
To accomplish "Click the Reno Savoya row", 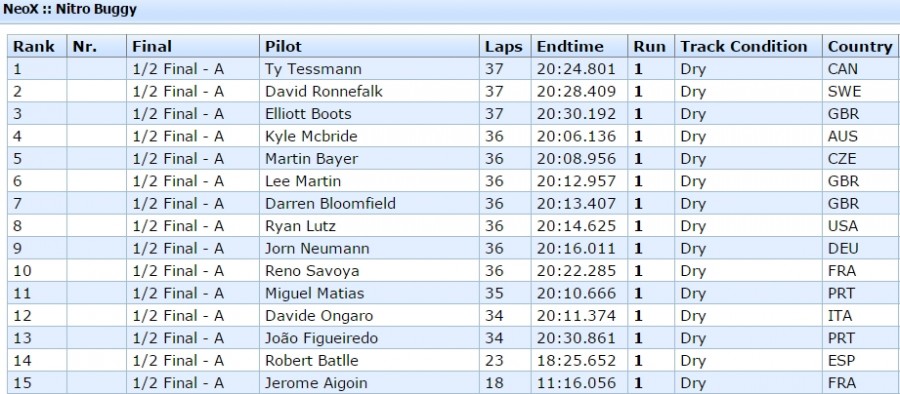I will click(x=453, y=271).
